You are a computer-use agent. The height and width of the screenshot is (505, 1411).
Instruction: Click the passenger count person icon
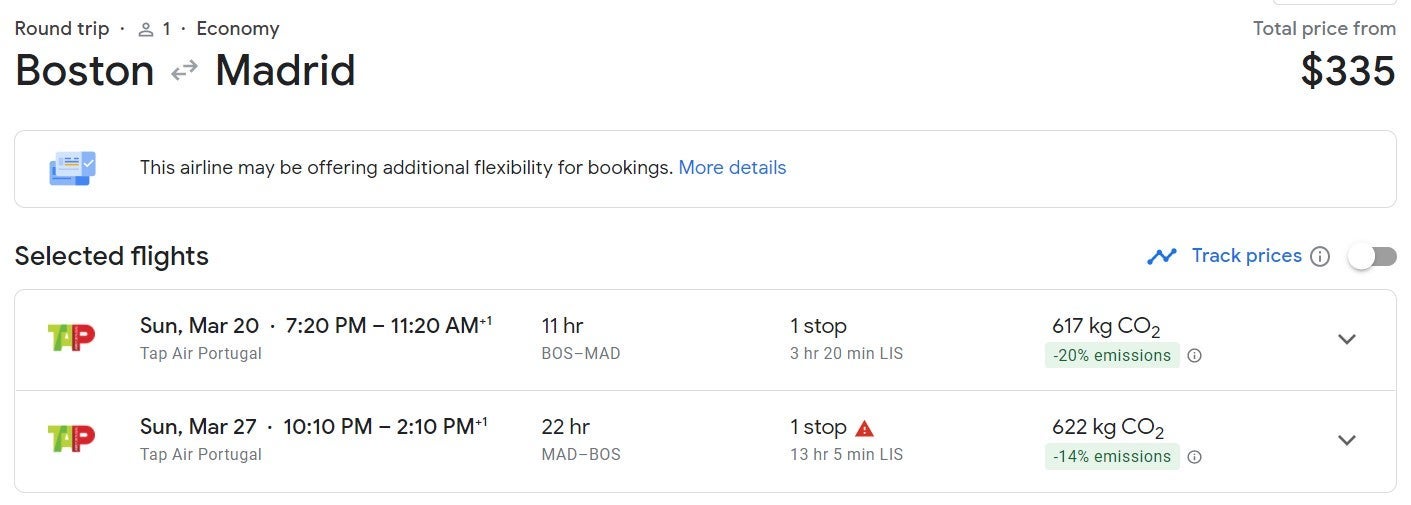point(146,29)
